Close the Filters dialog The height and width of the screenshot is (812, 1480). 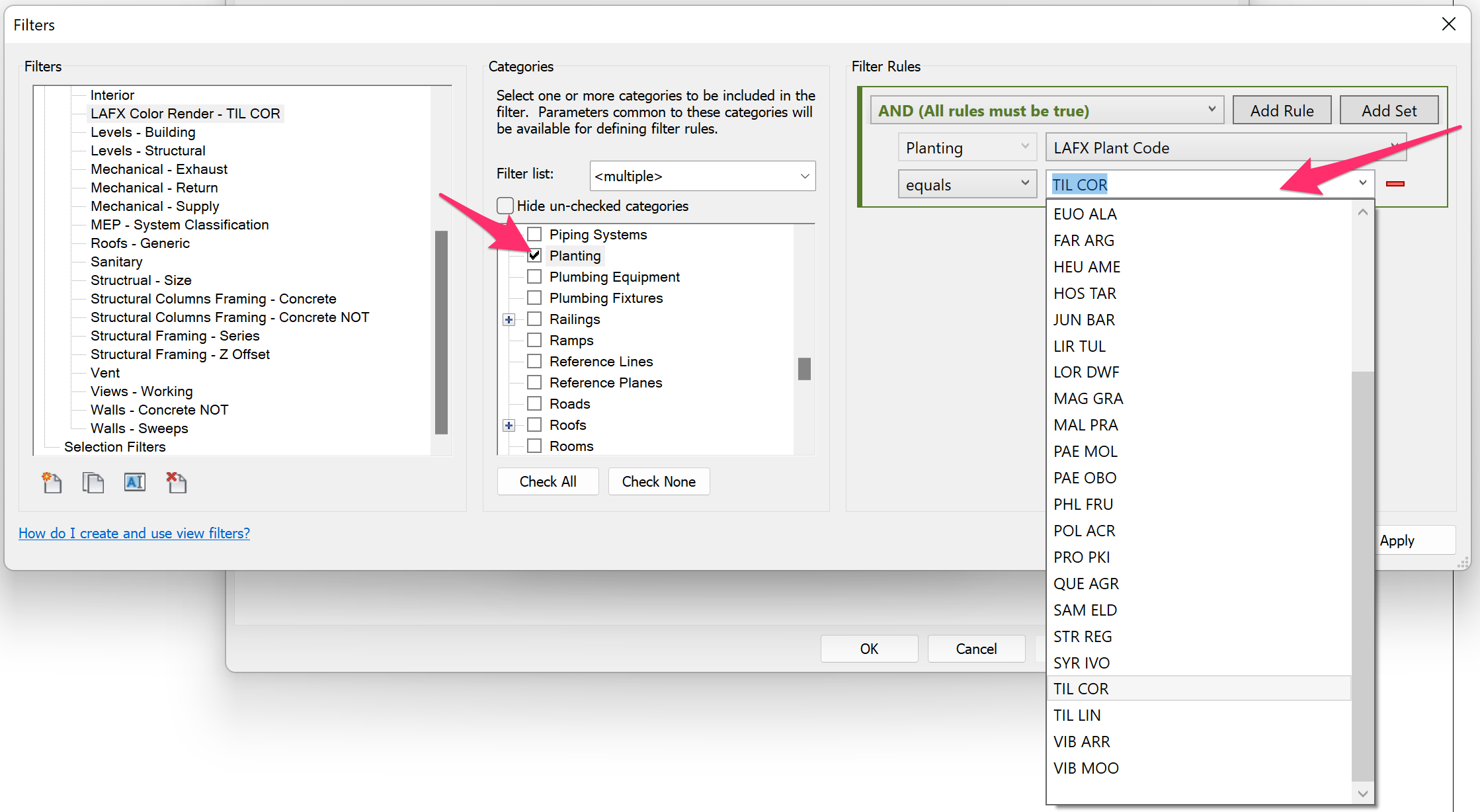[1448, 24]
